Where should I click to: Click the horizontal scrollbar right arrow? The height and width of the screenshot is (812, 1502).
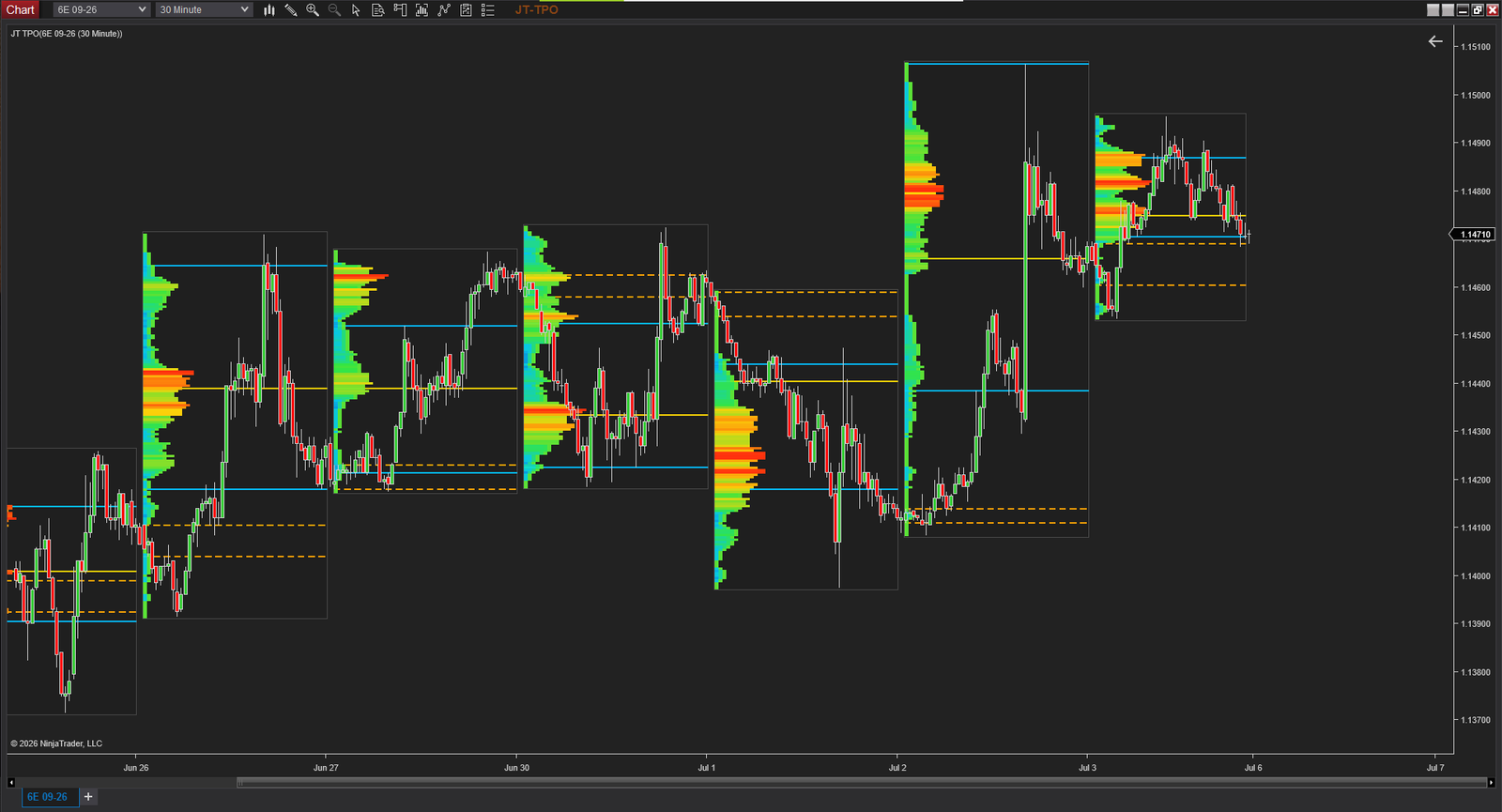pyautogui.click(x=1491, y=782)
